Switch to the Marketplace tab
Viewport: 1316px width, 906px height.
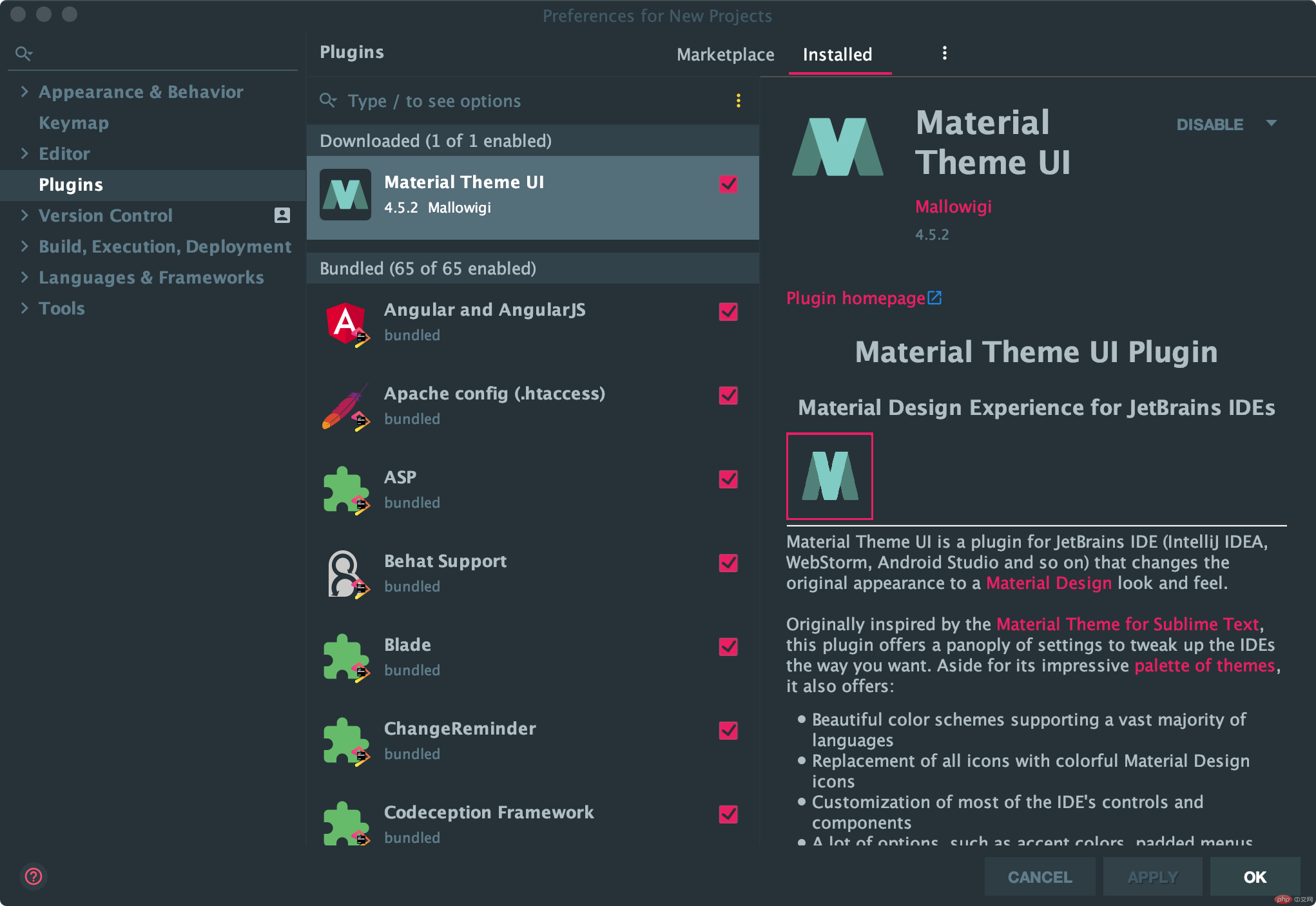pos(726,55)
